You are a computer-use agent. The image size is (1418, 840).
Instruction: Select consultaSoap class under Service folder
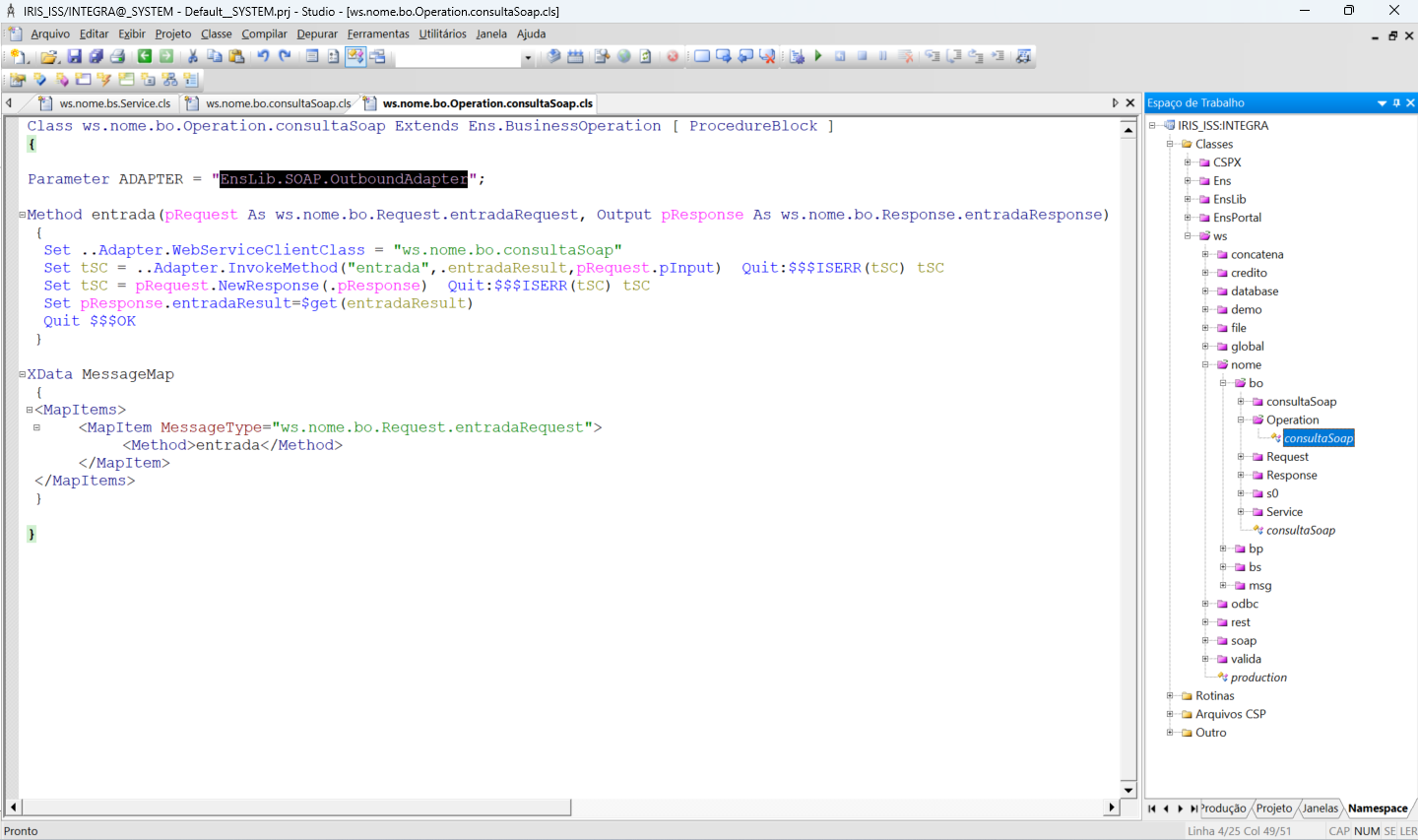(1300, 531)
